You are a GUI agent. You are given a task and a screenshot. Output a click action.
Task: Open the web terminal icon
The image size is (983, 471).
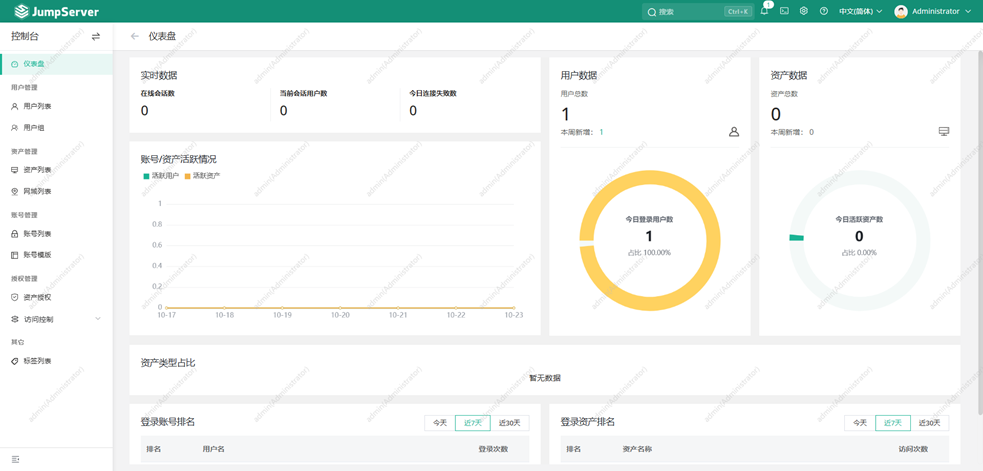(x=784, y=12)
